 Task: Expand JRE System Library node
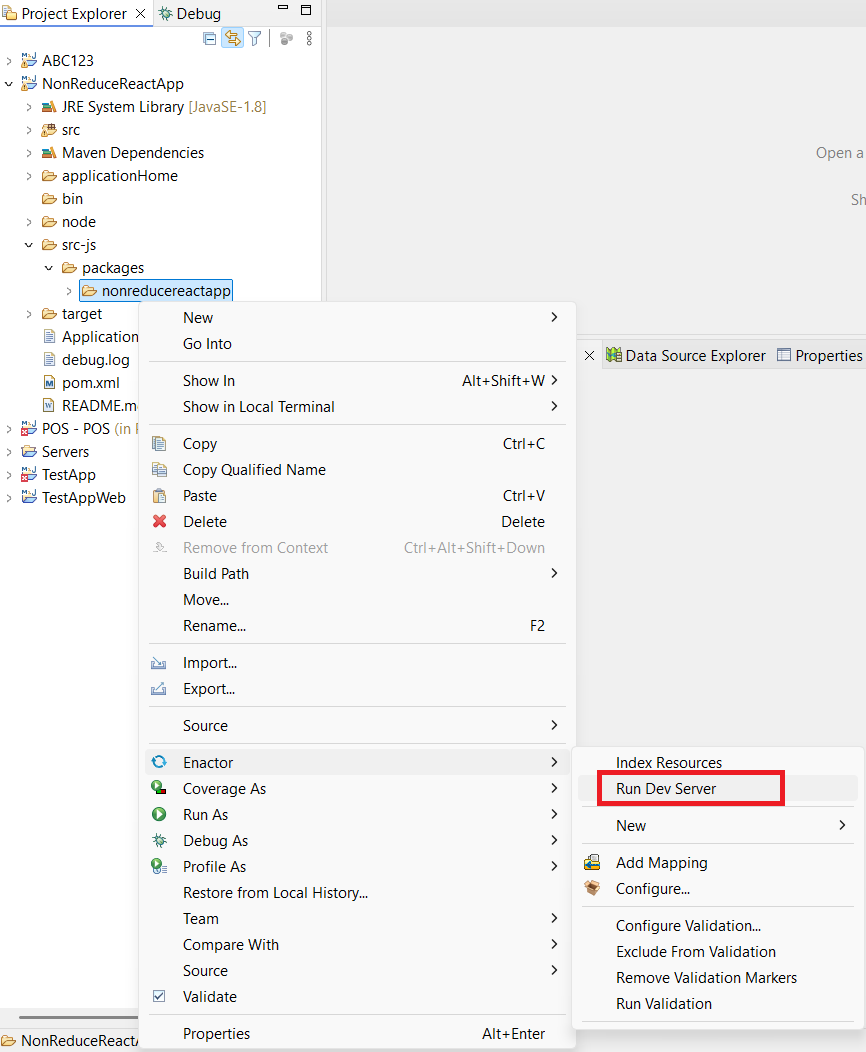pyautogui.click(x=29, y=107)
